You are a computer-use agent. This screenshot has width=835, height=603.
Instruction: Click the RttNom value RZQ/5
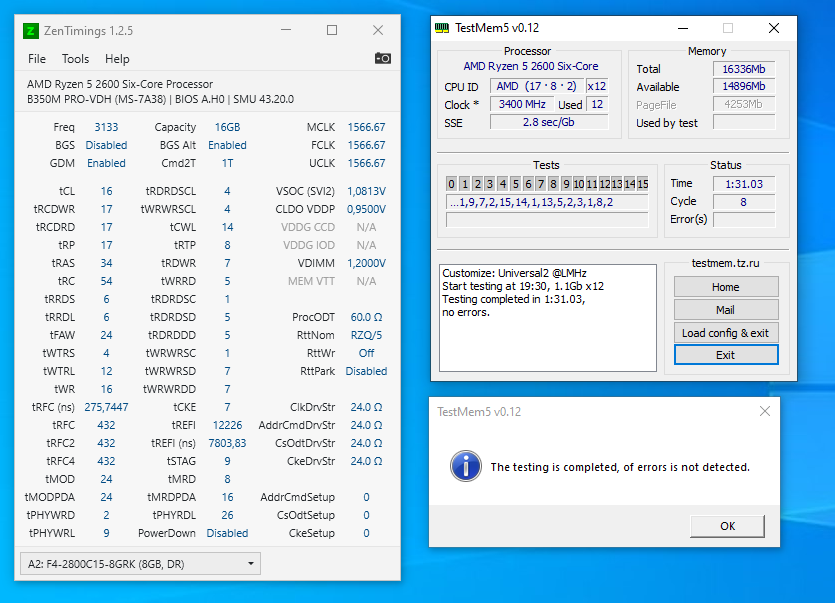tap(366, 335)
